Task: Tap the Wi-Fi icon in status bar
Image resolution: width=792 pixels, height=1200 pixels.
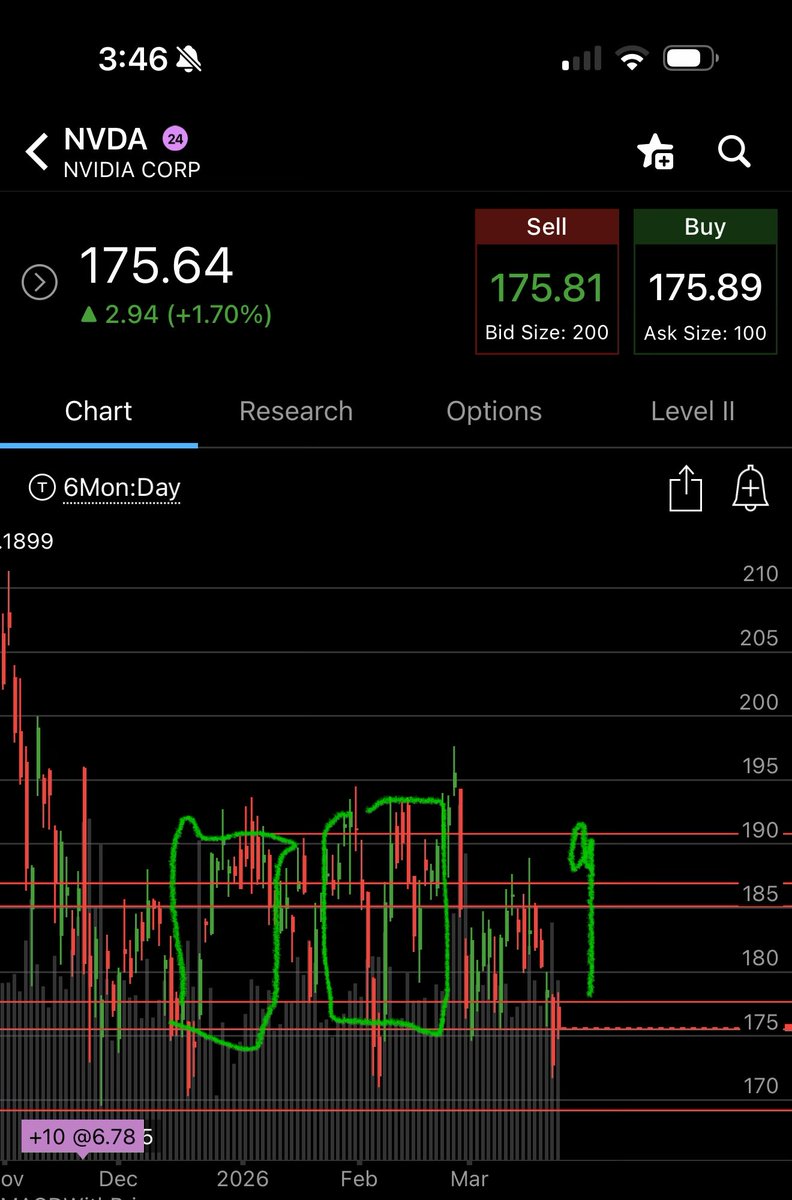Action: point(632,60)
